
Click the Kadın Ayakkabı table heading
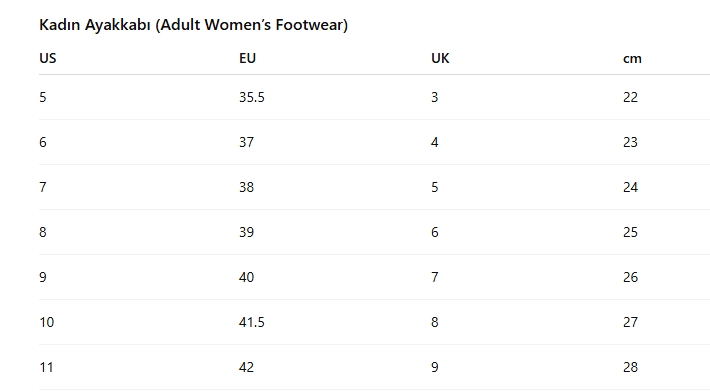point(193,25)
